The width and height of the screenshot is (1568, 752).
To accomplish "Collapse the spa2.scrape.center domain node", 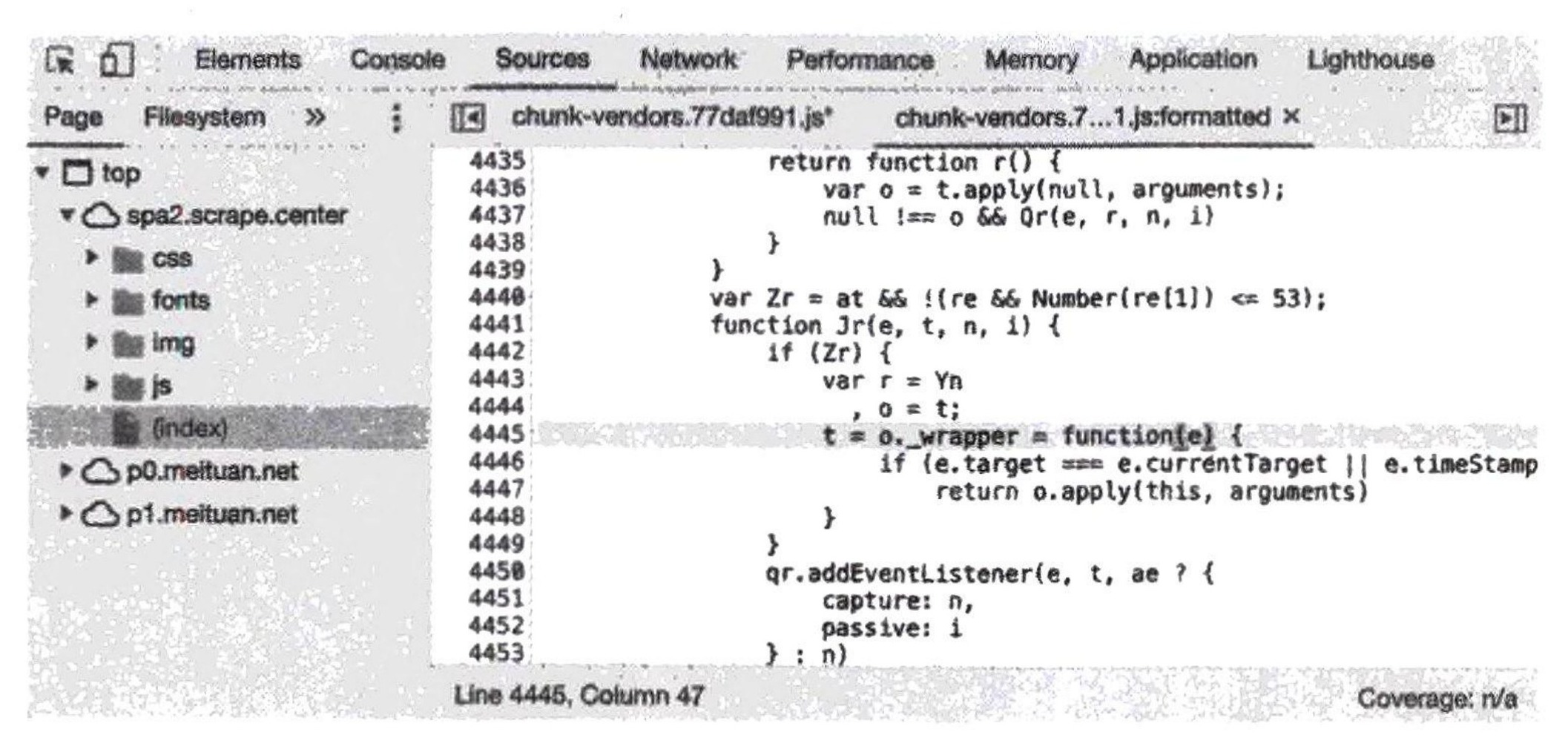I will pos(67,215).
